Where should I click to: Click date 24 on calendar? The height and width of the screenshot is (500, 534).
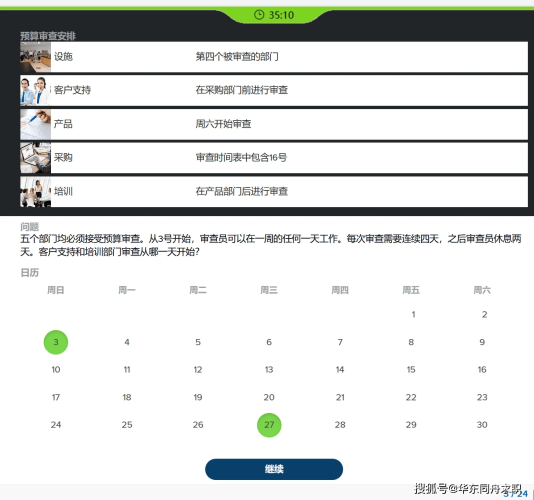[56, 425]
